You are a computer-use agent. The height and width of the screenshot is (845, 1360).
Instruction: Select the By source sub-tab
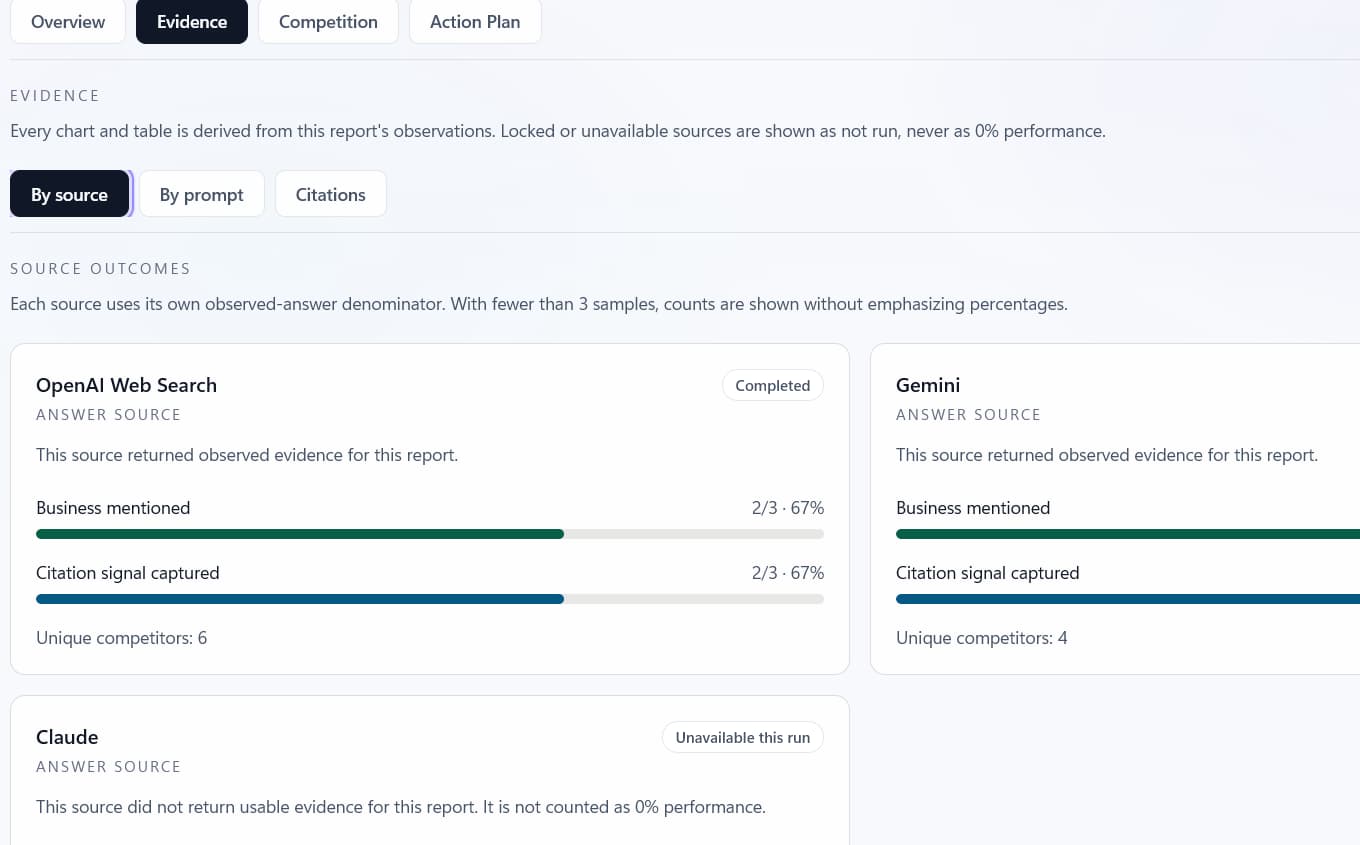(69, 194)
